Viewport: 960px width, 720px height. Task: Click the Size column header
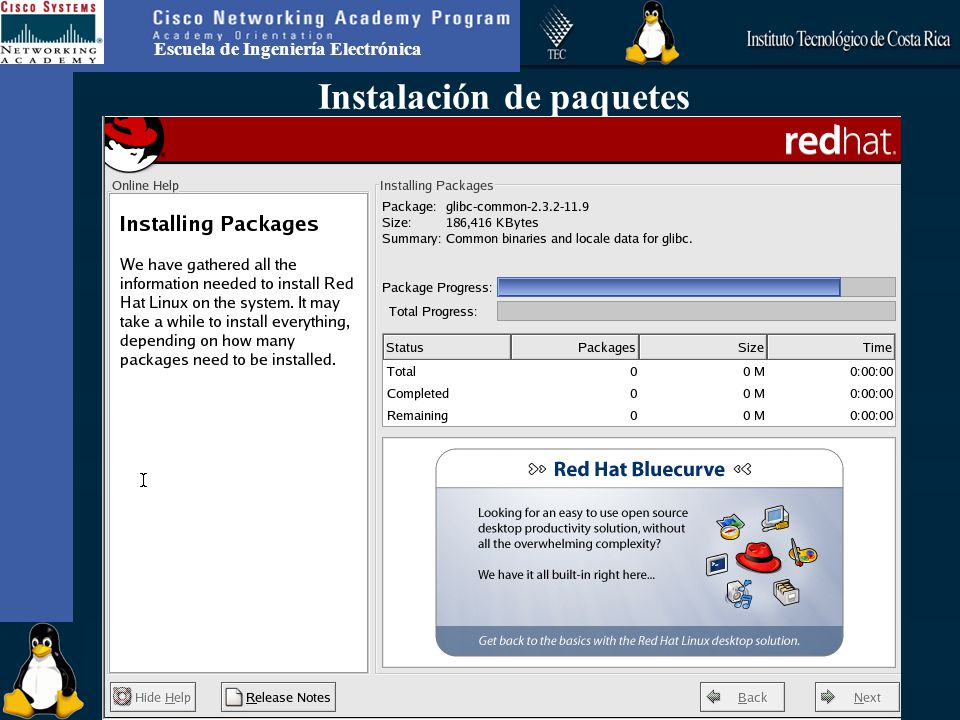703,347
